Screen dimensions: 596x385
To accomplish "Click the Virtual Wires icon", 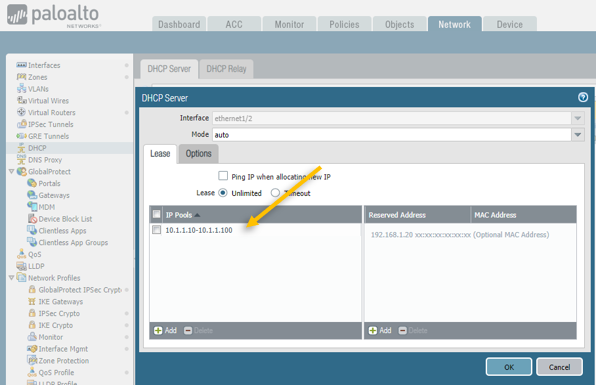I will click(x=21, y=100).
